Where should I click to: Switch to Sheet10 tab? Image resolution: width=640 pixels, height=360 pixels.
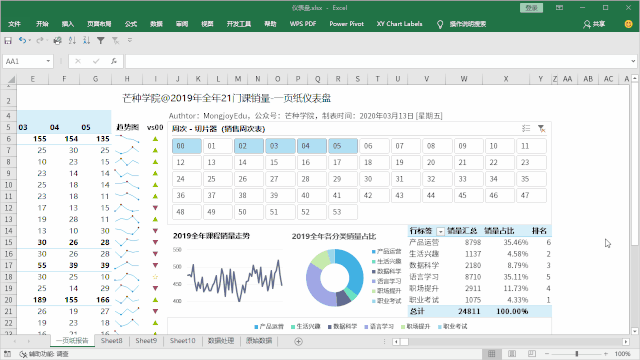click(182, 341)
